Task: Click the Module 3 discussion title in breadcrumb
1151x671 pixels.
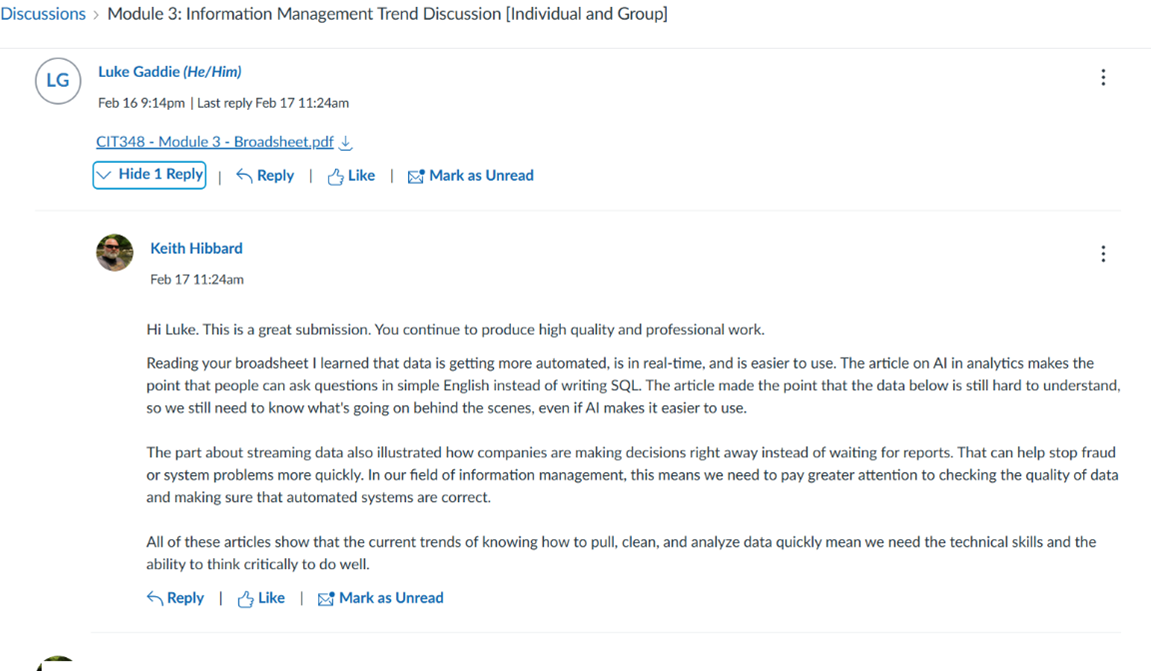Action: (x=387, y=14)
